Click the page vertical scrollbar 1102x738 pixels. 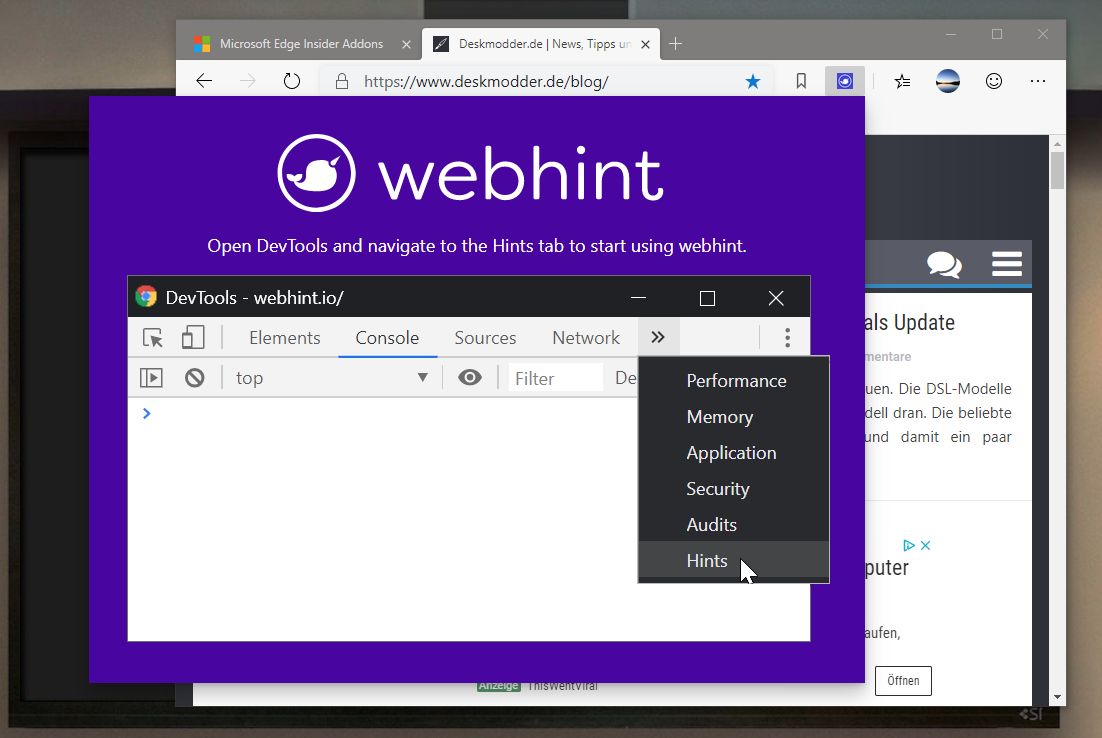1057,400
